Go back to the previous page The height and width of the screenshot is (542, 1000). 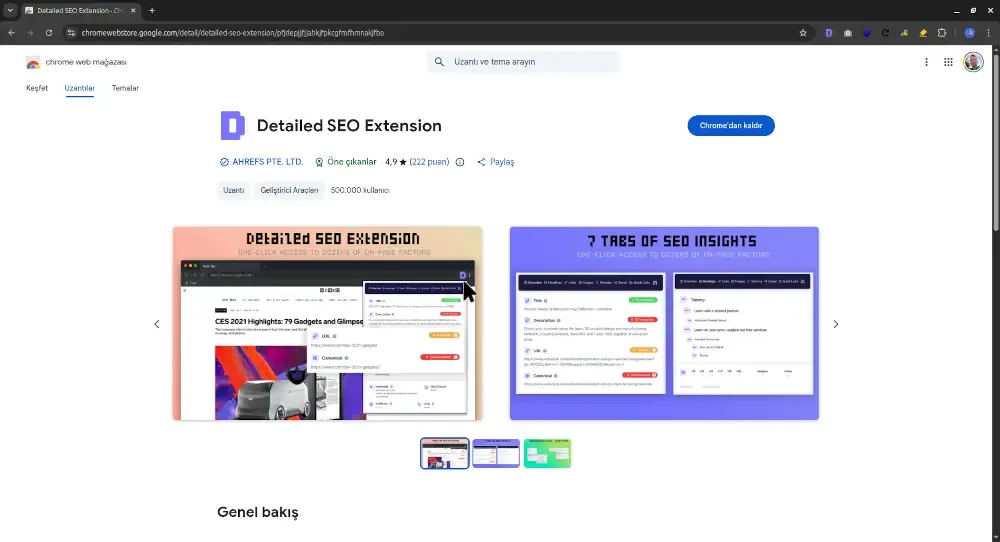click(11, 33)
